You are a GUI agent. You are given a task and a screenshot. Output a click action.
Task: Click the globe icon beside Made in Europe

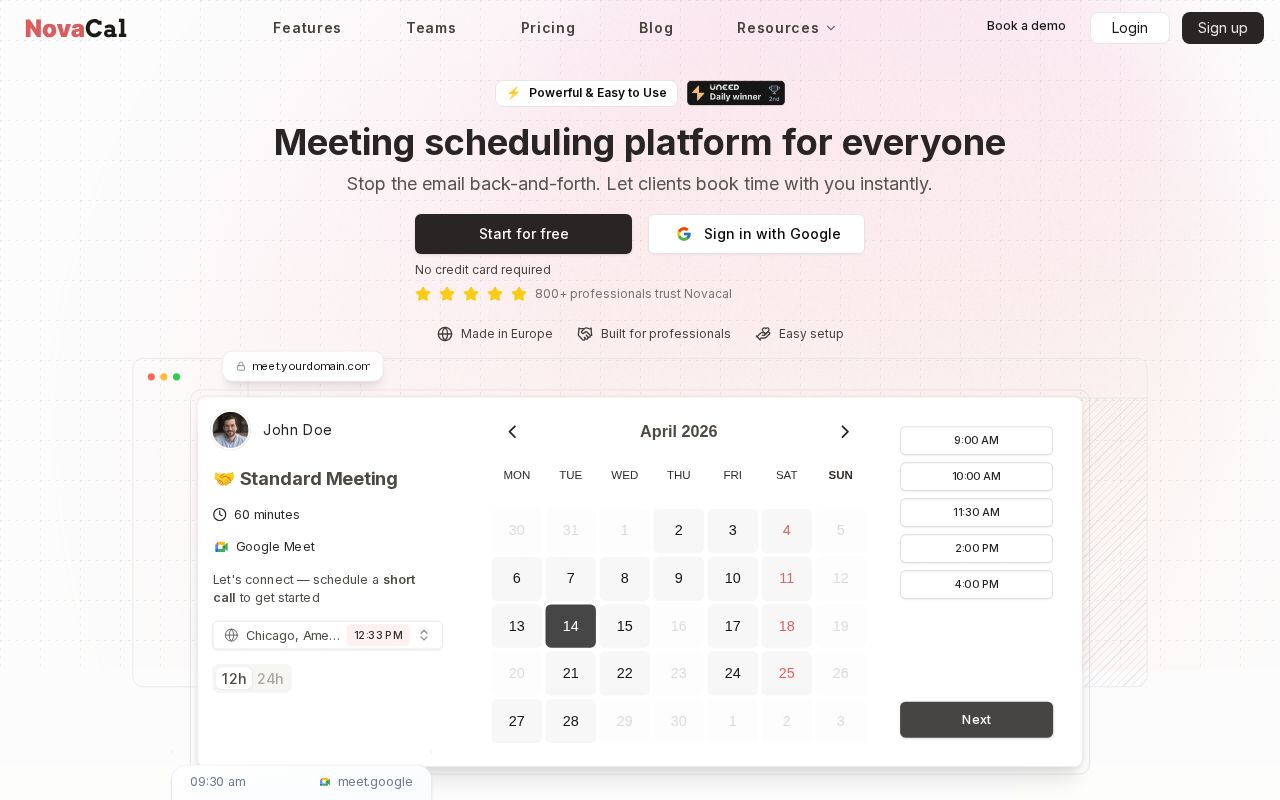tap(445, 334)
